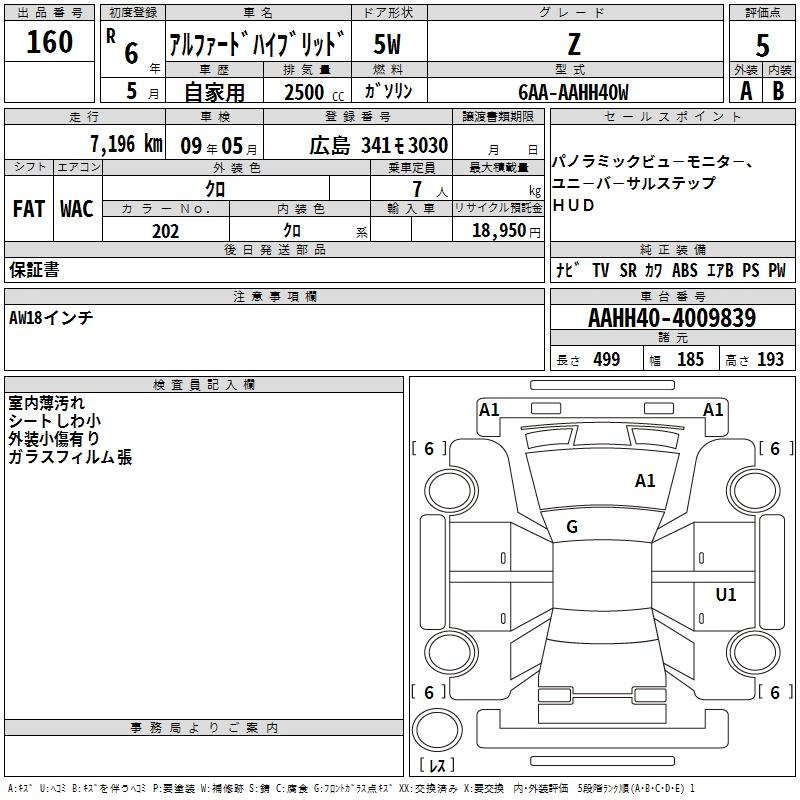Viewport: 800px width, 800px height.
Task: Click the SR sunroof equipment mark
Action: 628,270
